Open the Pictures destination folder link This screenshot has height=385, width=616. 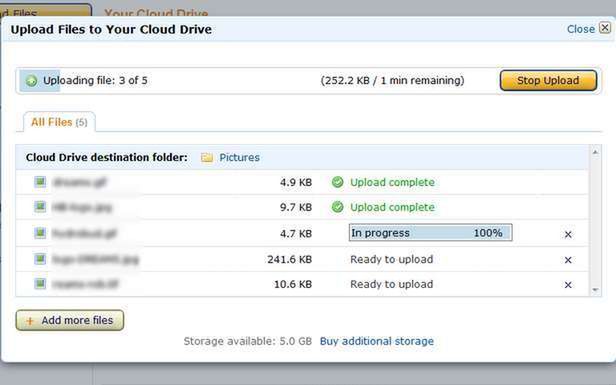[x=240, y=158]
